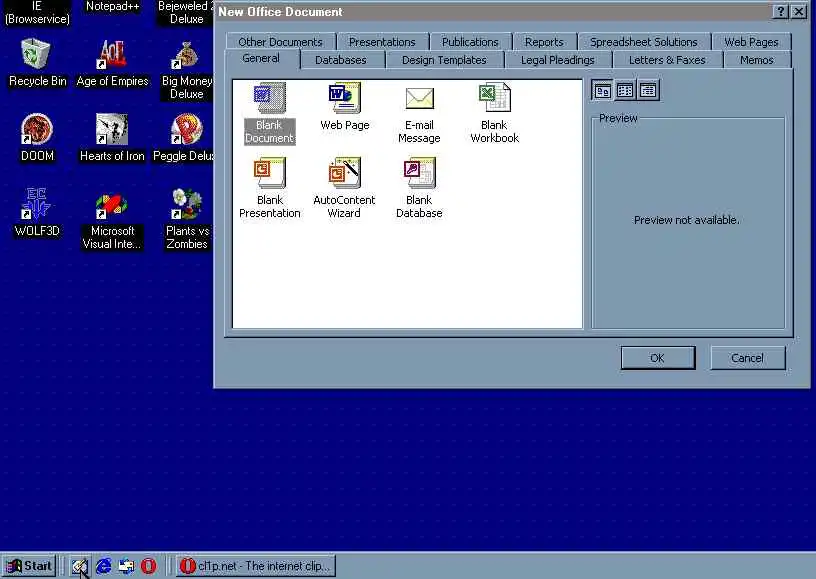816x579 pixels.
Task: Select the Age of Empires shortcut
Action: (x=112, y=63)
